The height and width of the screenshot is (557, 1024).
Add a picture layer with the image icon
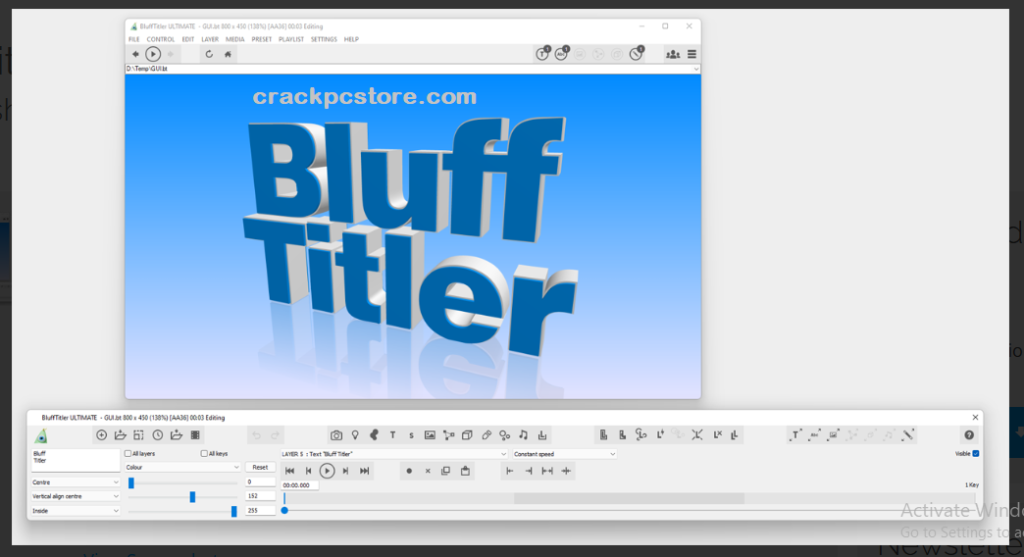pyautogui.click(x=430, y=435)
